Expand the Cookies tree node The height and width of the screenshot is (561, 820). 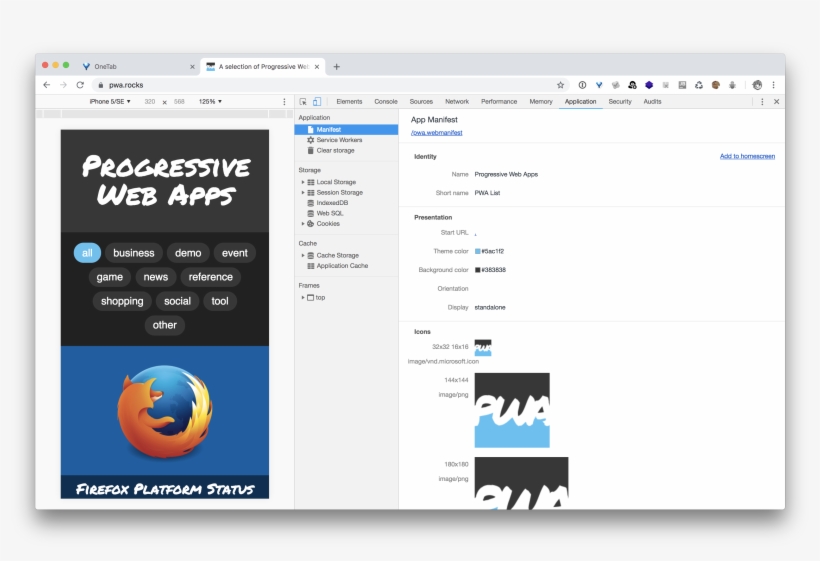pyautogui.click(x=303, y=223)
